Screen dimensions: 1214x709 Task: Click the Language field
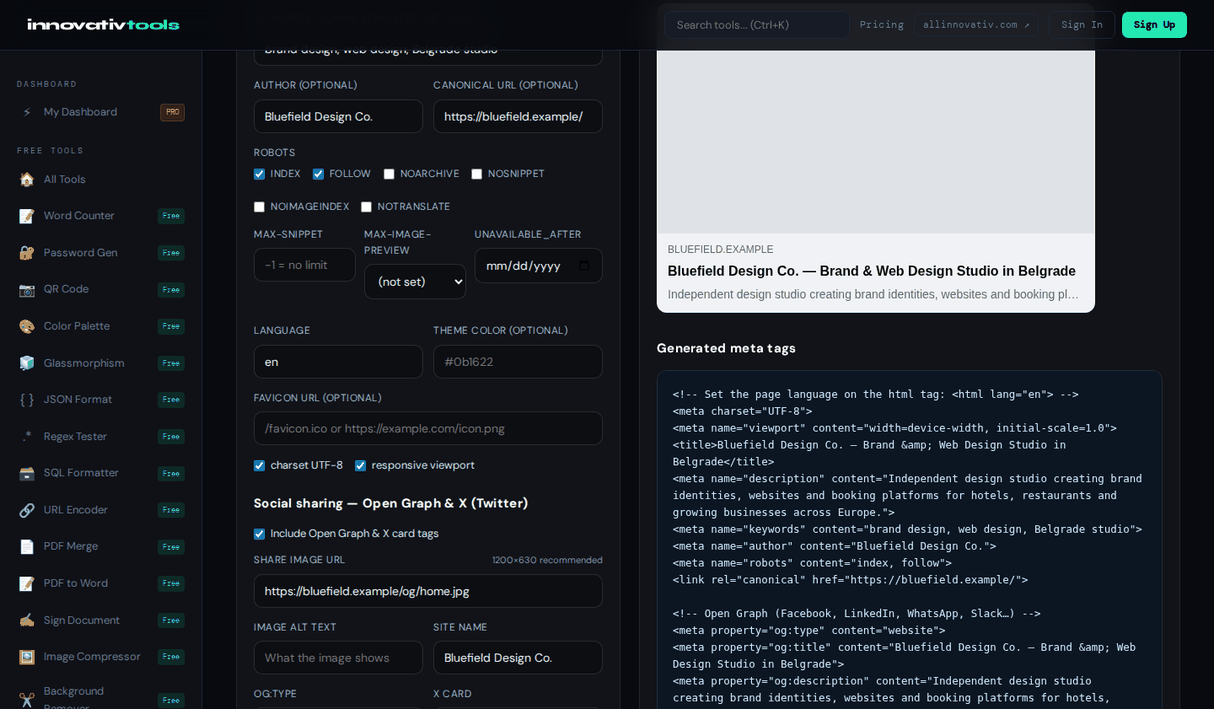[x=338, y=362]
